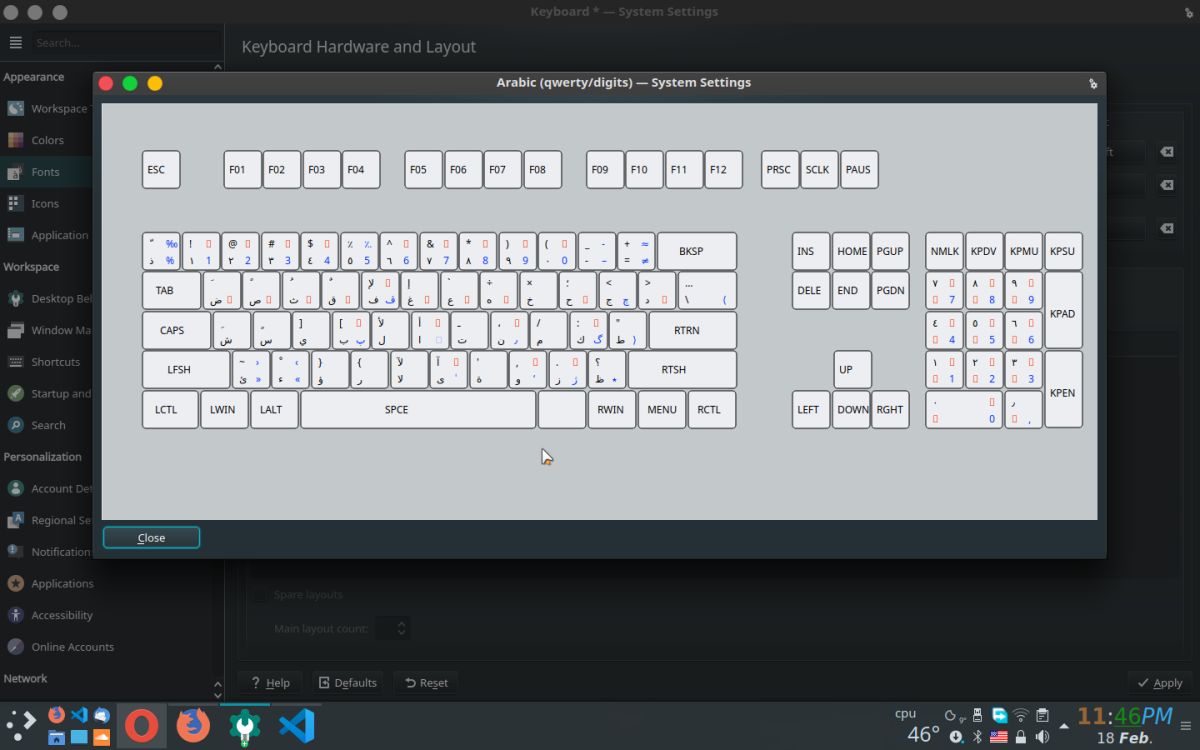Click the ESC key in keyboard preview
The width and height of the screenshot is (1200, 750).
coord(161,170)
